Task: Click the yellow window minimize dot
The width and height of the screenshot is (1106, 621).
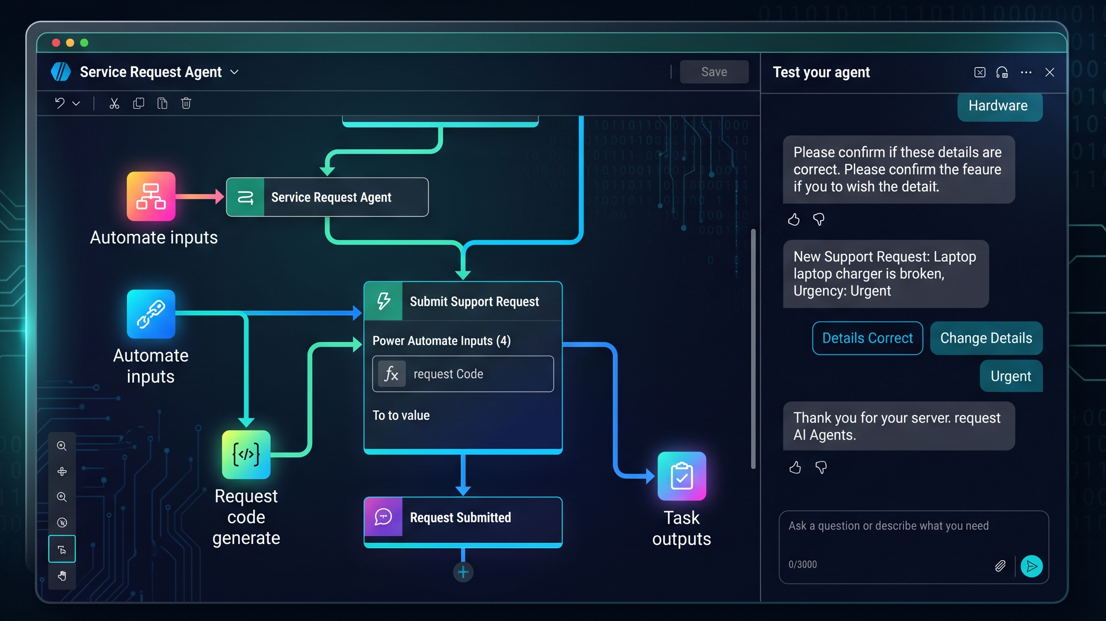Action: pos(70,43)
